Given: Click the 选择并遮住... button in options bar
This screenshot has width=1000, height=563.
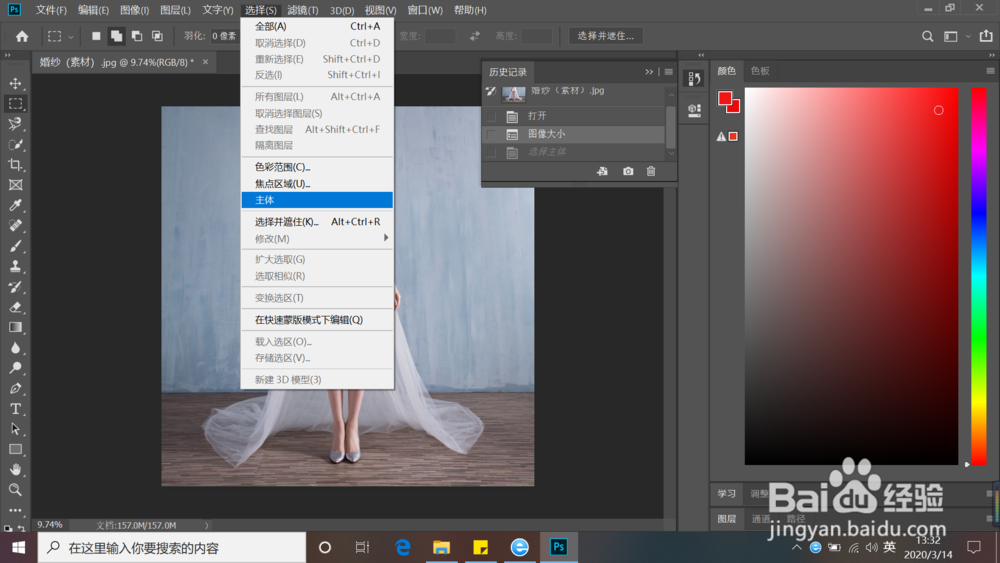Looking at the screenshot, I should pos(605,36).
